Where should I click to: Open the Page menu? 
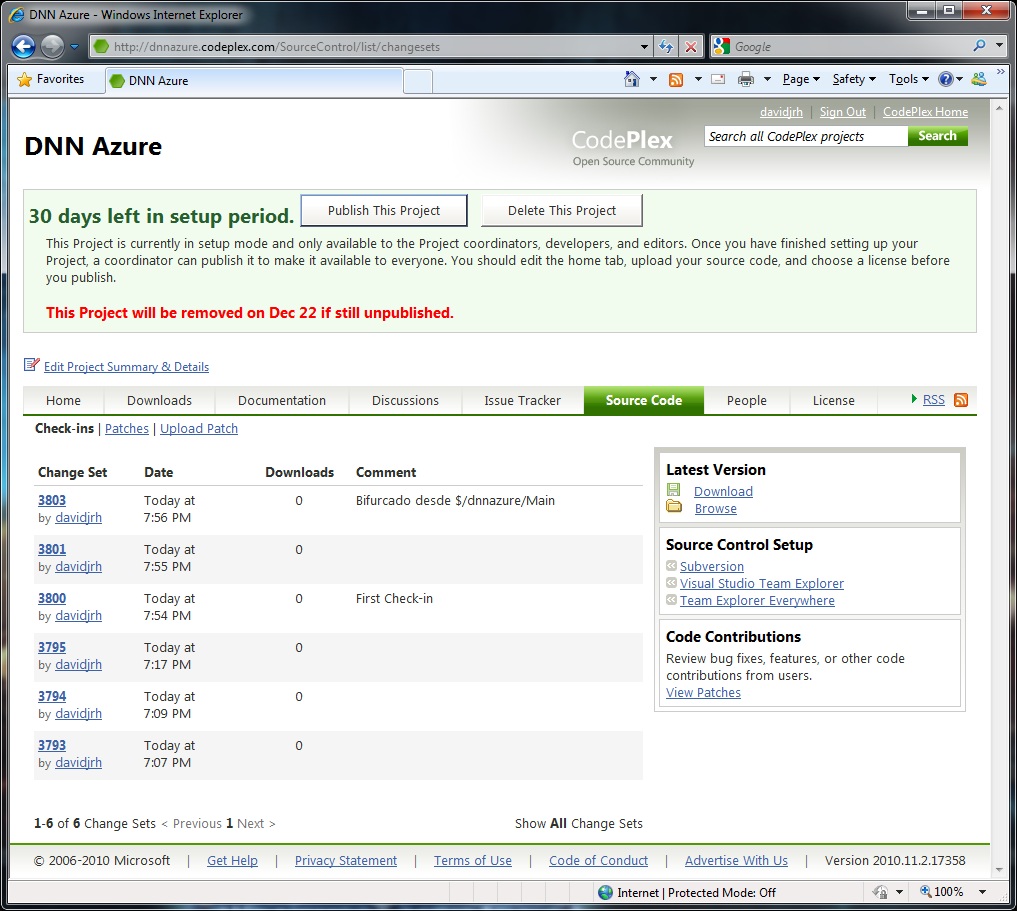(801, 79)
